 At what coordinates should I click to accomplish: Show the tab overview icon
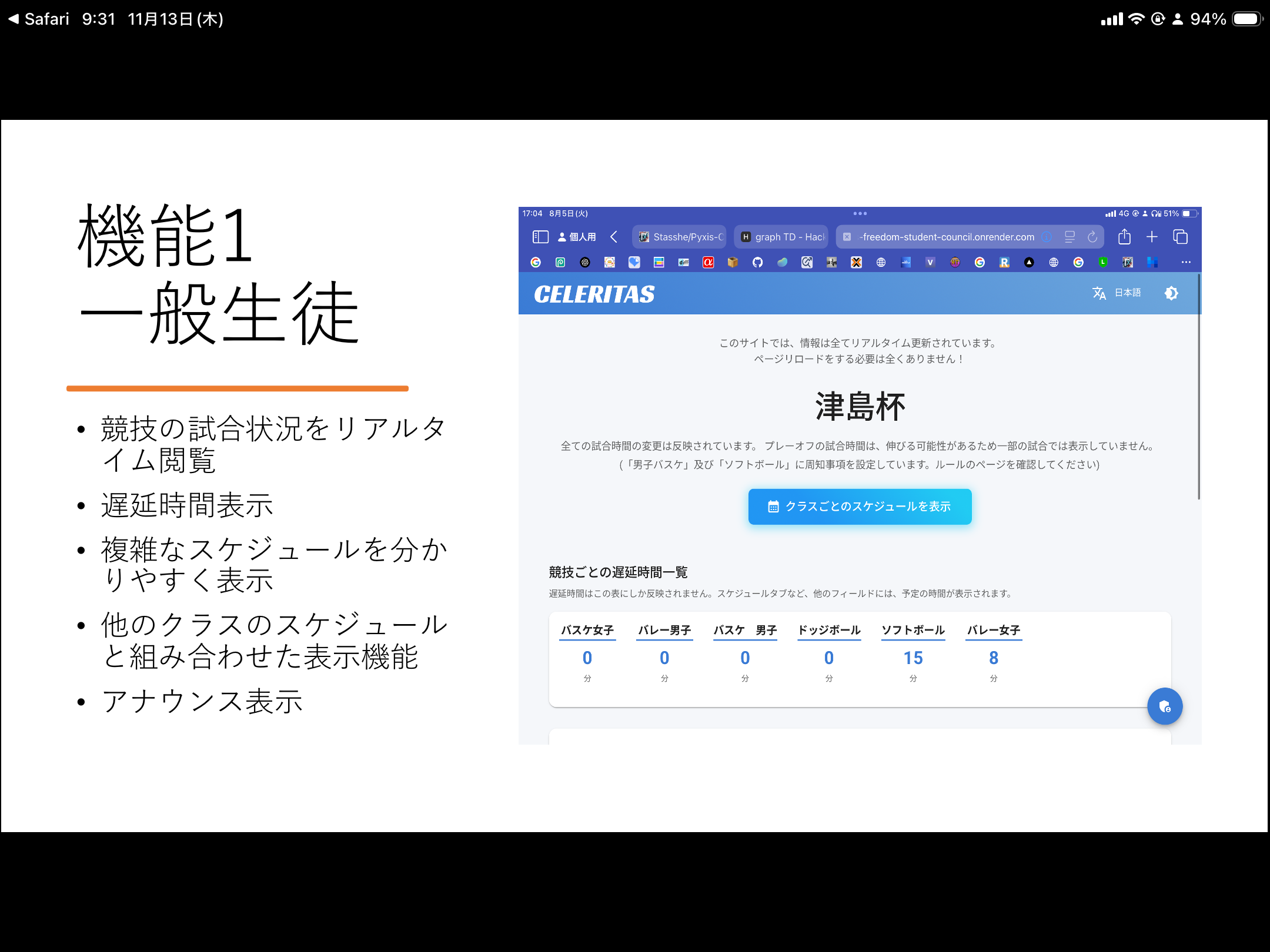(1179, 237)
